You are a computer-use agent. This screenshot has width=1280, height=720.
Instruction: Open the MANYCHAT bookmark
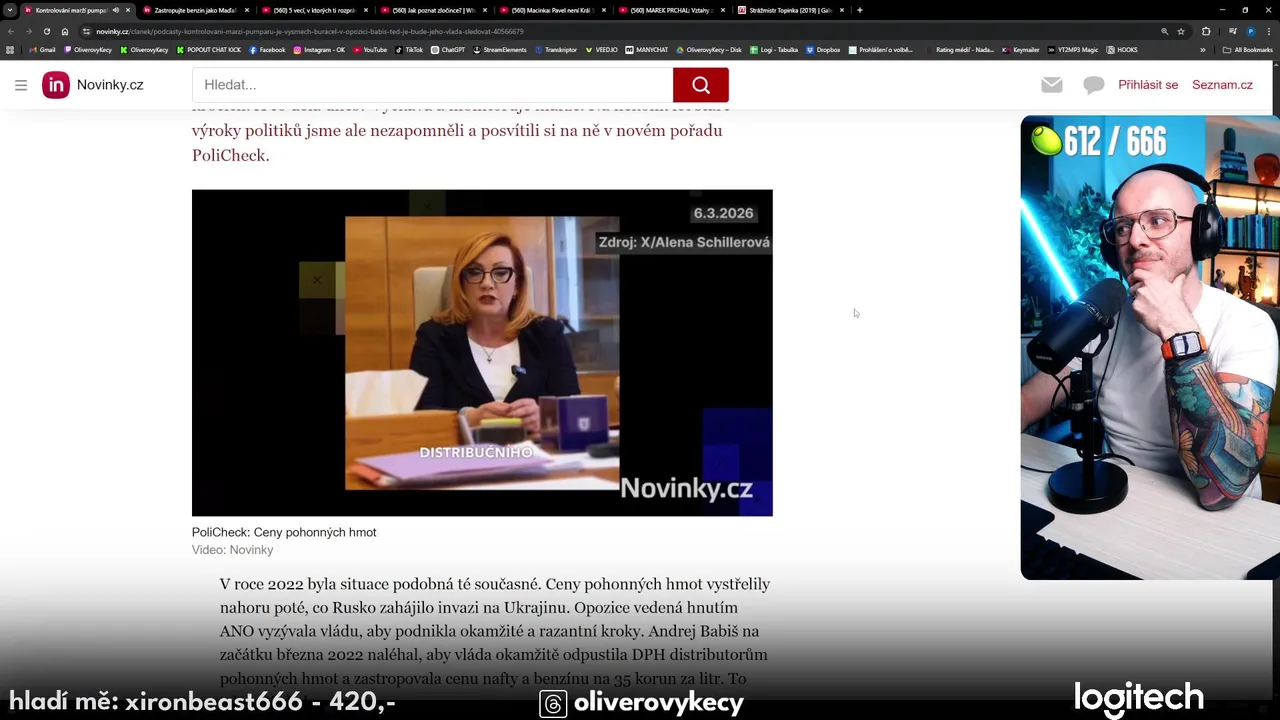point(646,50)
